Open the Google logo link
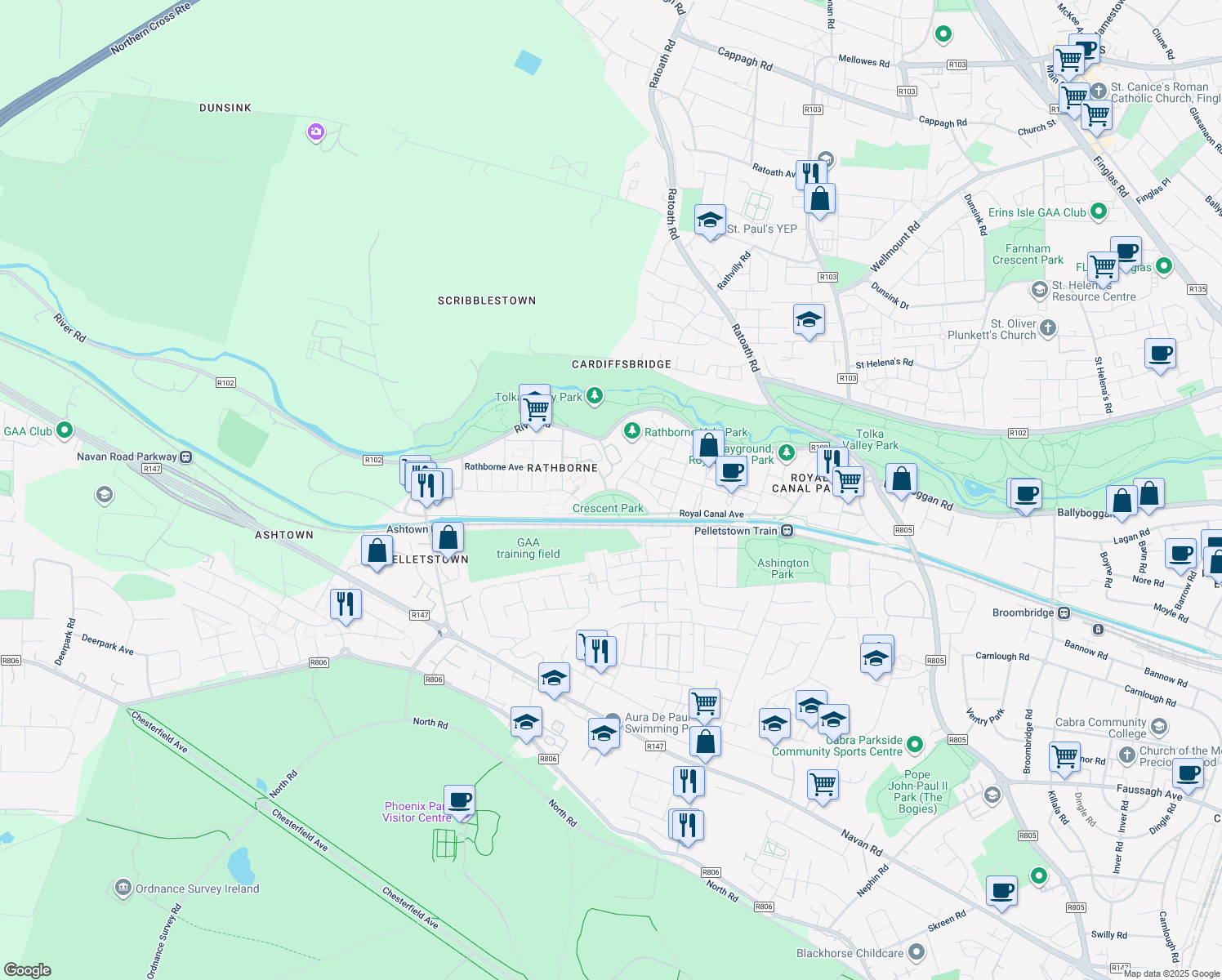The height and width of the screenshot is (980, 1222). (x=27, y=969)
